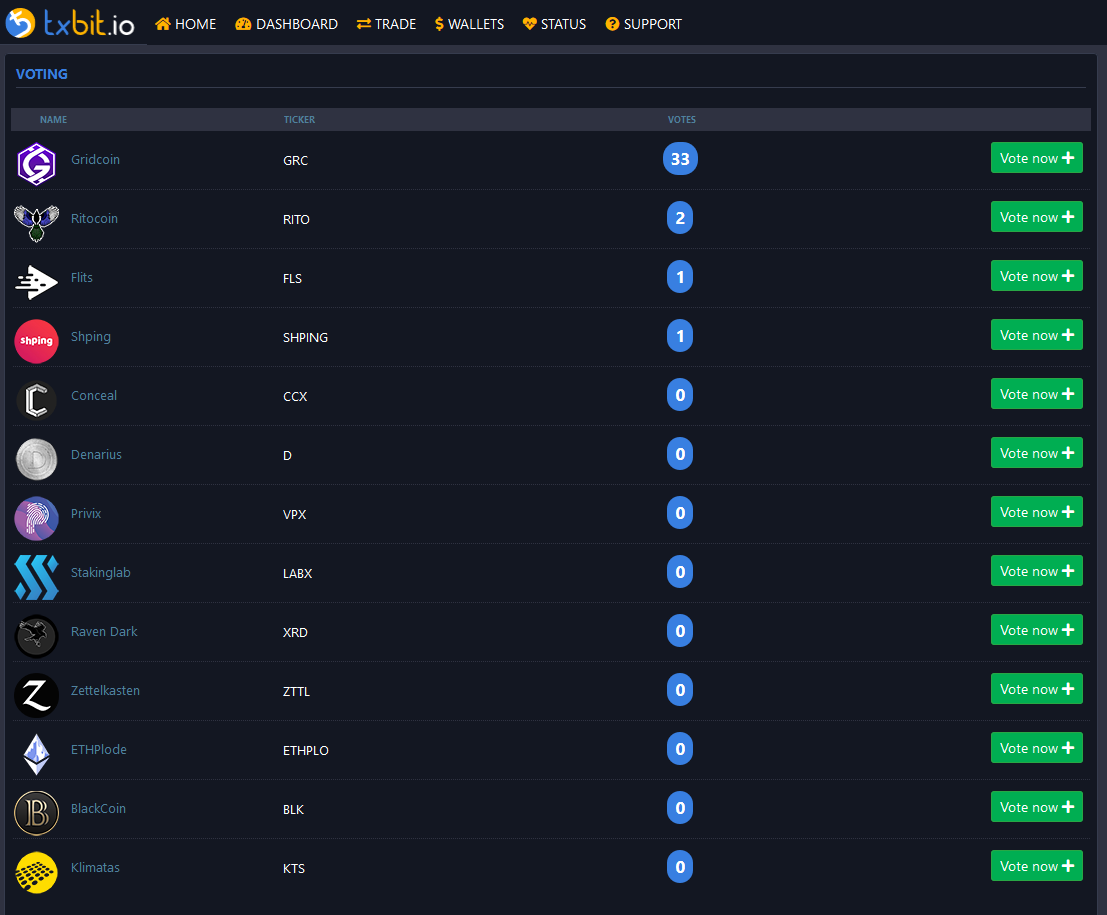Click the Ritocoin bird logo
Image resolution: width=1107 pixels, height=915 pixels.
click(36, 223)
